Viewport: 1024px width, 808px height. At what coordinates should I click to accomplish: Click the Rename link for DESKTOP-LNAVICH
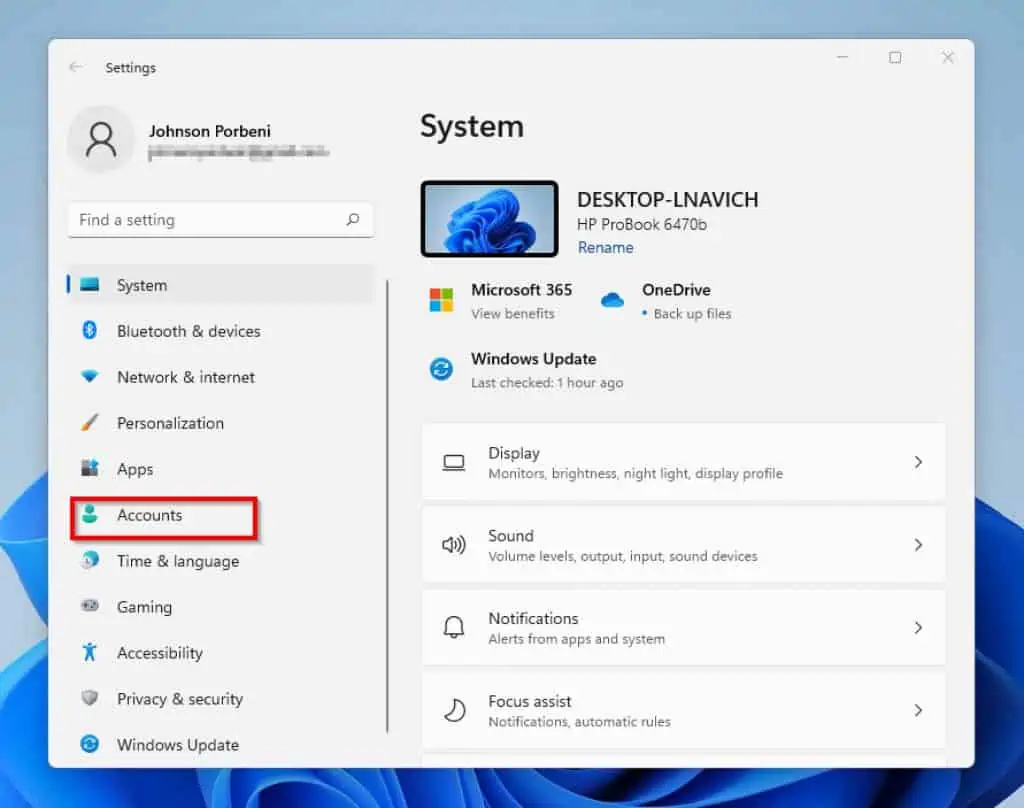click(x=605, y=247)
